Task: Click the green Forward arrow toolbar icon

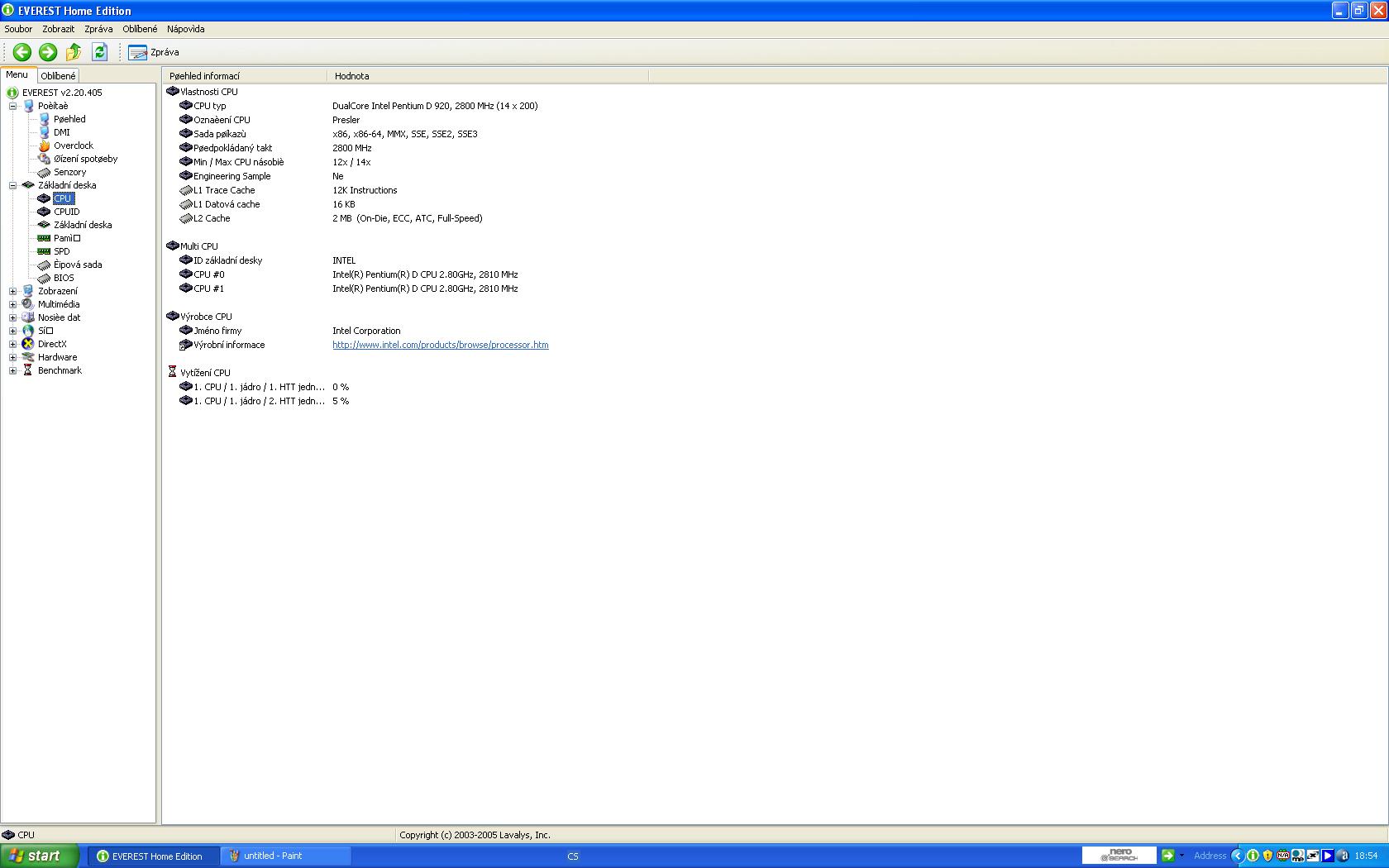Action: 48,52
